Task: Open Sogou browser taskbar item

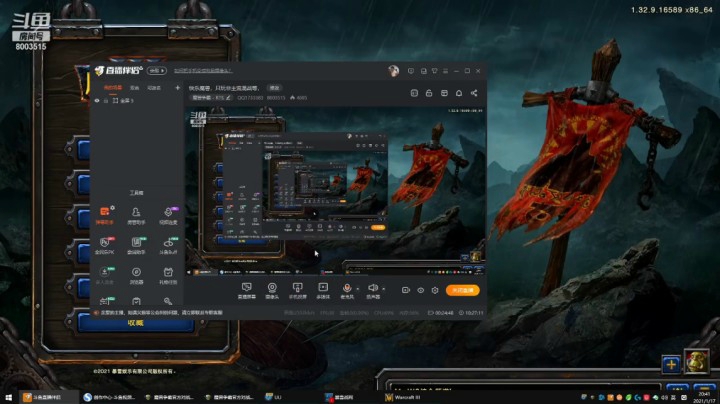Action: [109, 398]
